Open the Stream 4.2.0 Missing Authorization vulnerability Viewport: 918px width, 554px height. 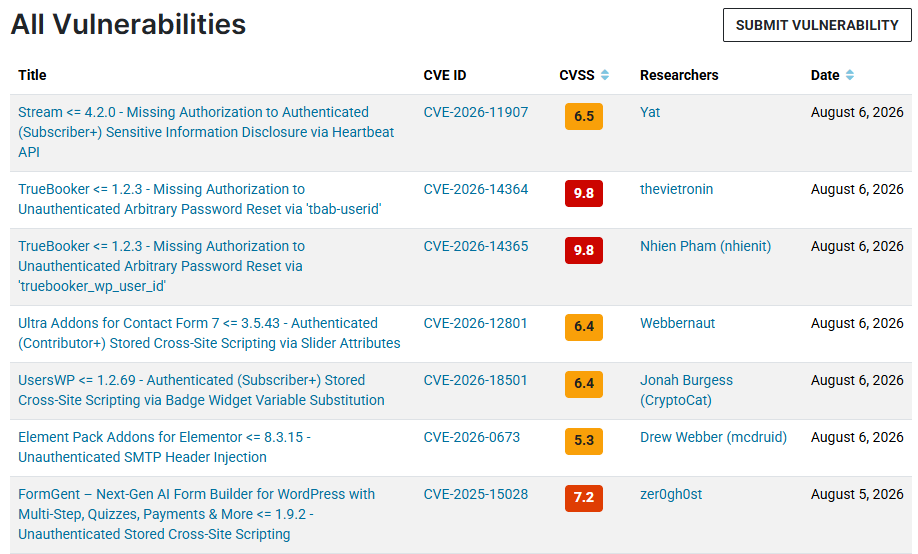click(206, 132)
